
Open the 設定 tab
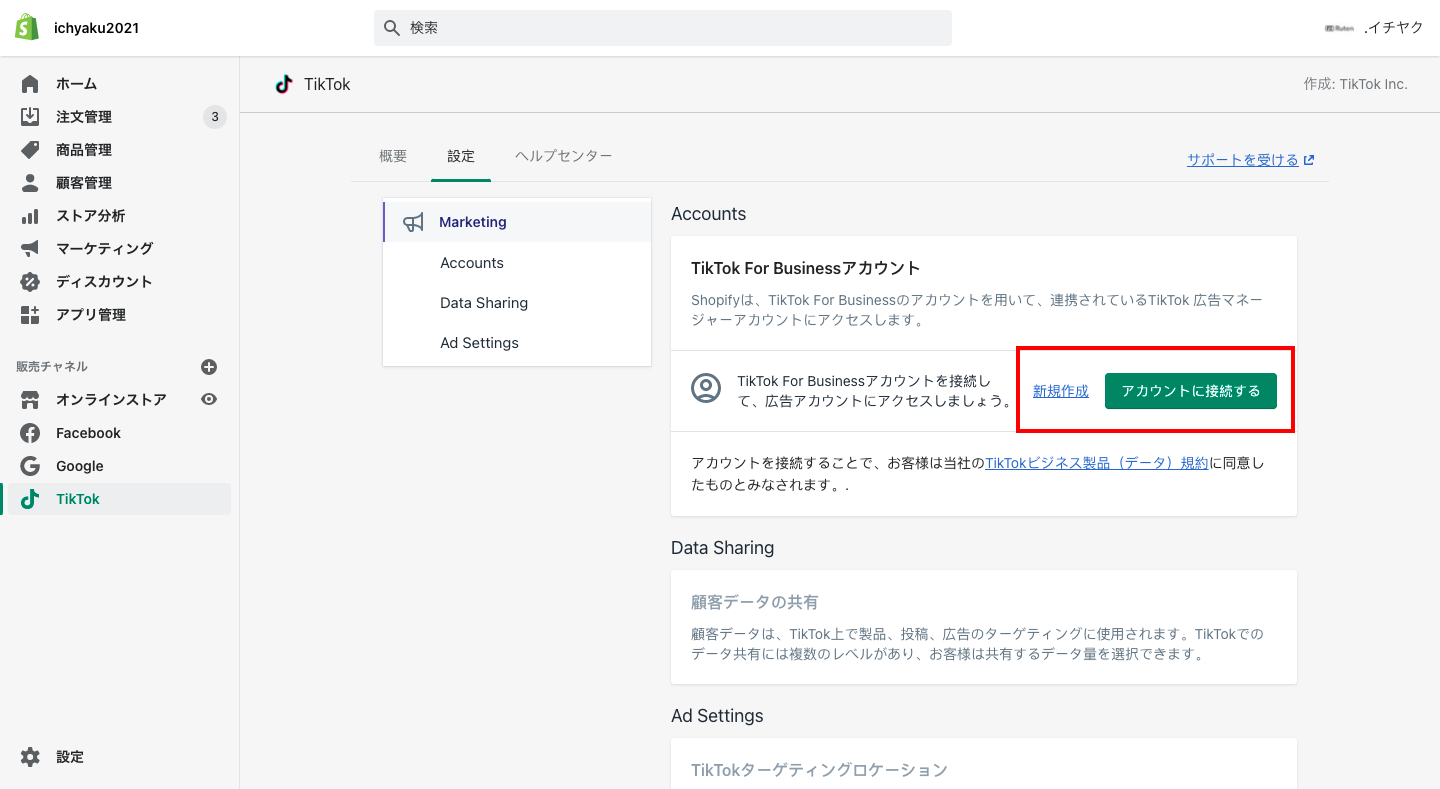[461, 156]
